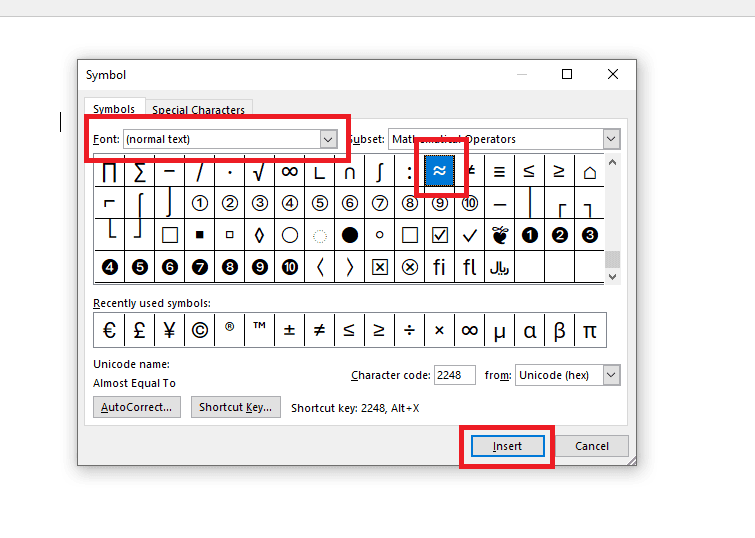
Task: Pick recently used registered ® symbol
Action: (x=230, y=330)
